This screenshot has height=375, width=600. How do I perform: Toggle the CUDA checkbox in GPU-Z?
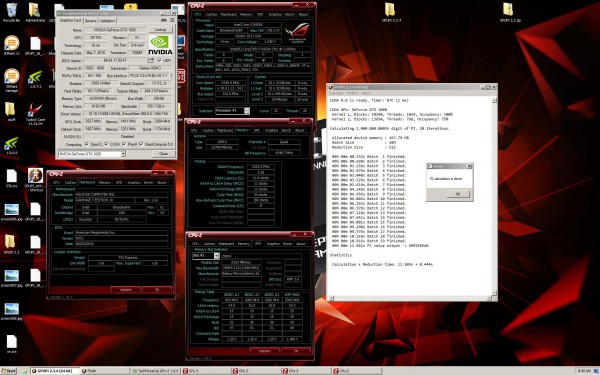[x=106, y=144]
